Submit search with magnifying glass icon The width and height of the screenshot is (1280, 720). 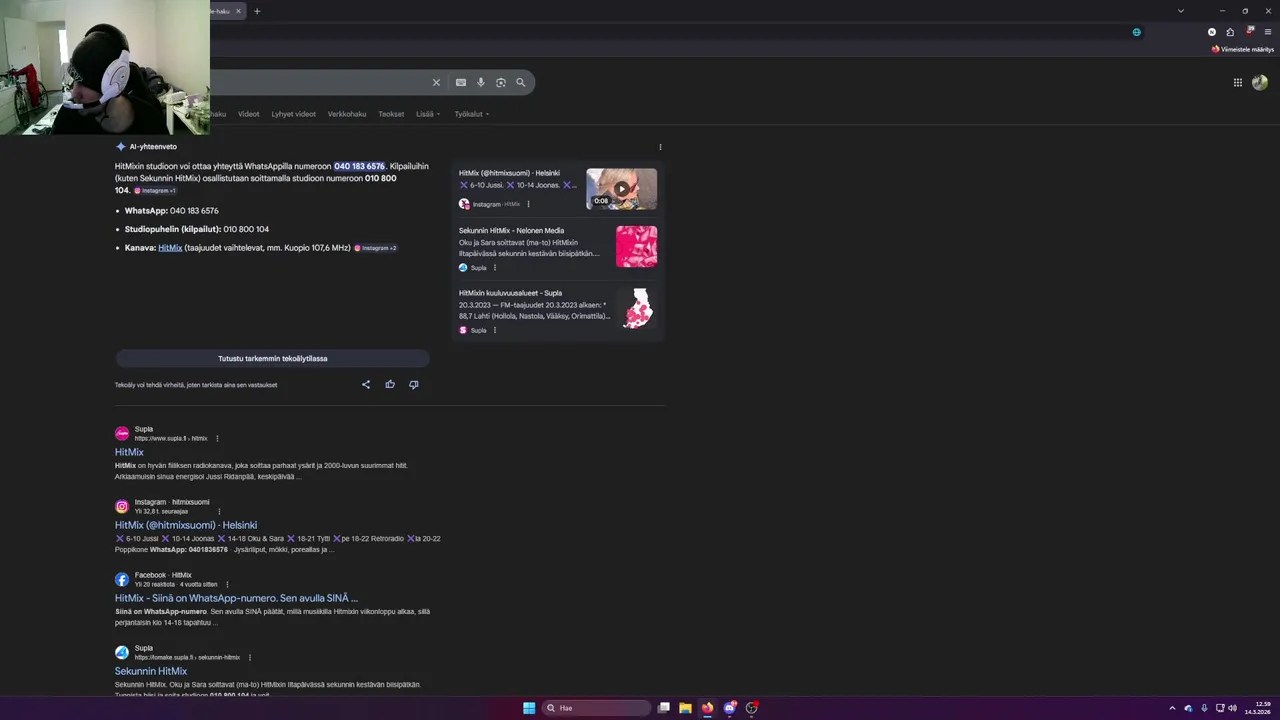click(521, 82)
